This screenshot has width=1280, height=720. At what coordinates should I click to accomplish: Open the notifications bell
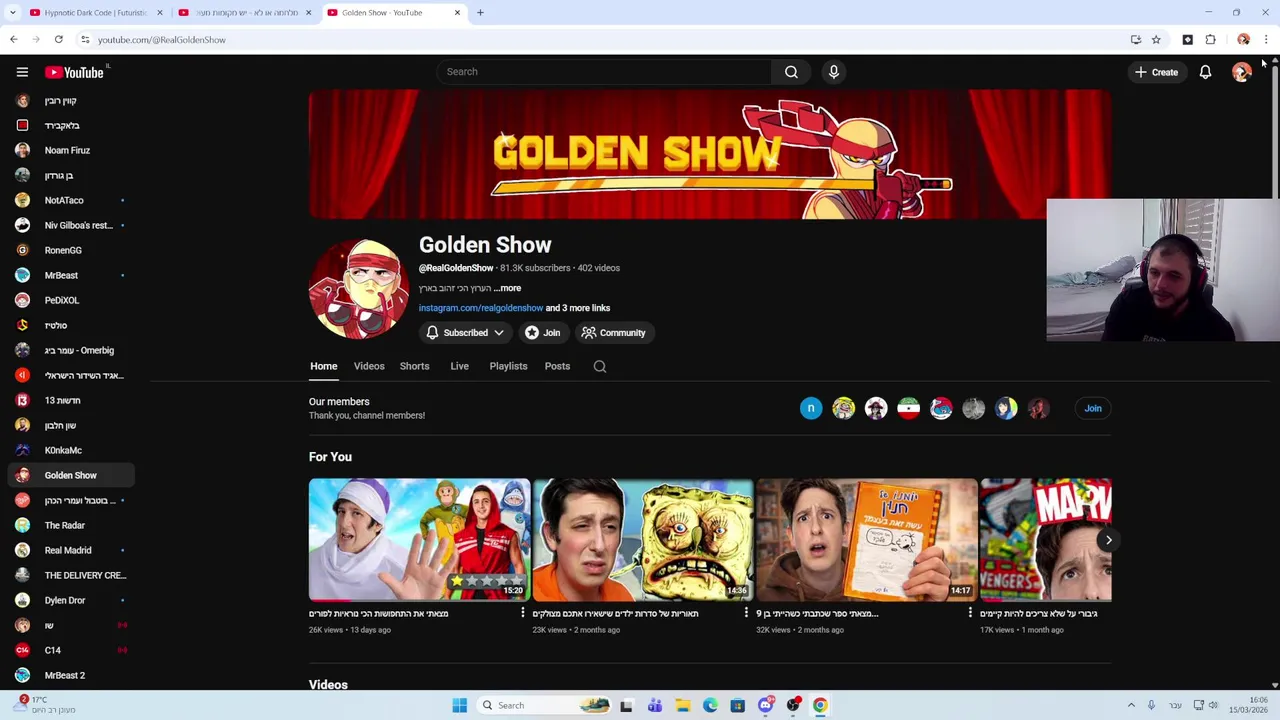pos(1205,72)
